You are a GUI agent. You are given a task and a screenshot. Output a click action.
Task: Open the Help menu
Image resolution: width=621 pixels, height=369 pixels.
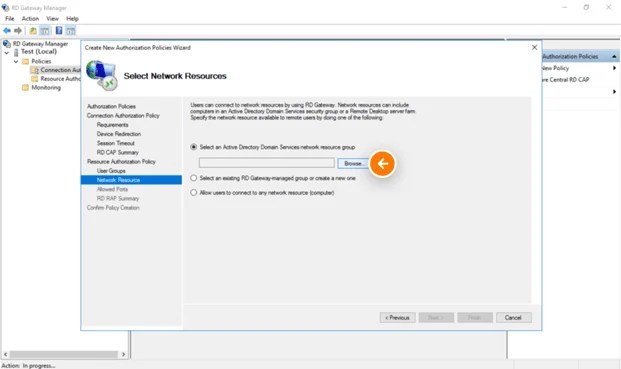(72, 19)
